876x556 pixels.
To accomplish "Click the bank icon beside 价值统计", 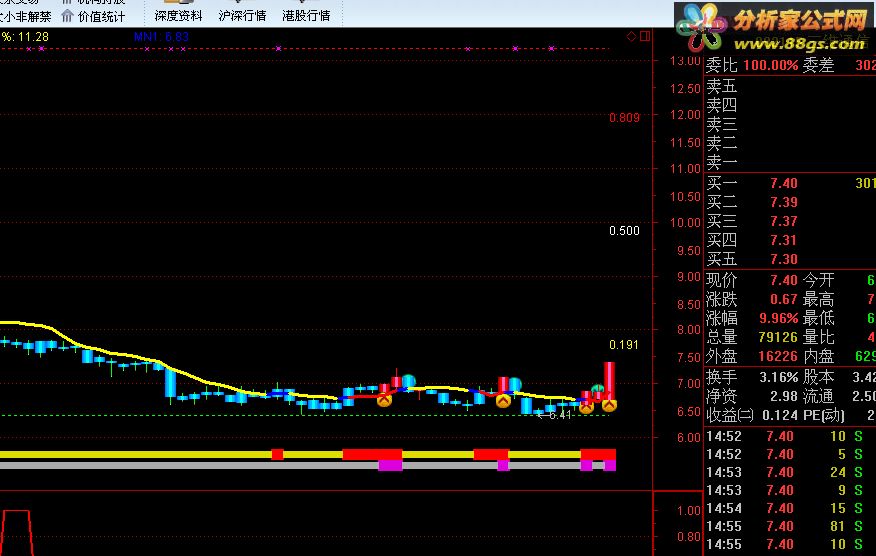I will click(x=67, y=16).
